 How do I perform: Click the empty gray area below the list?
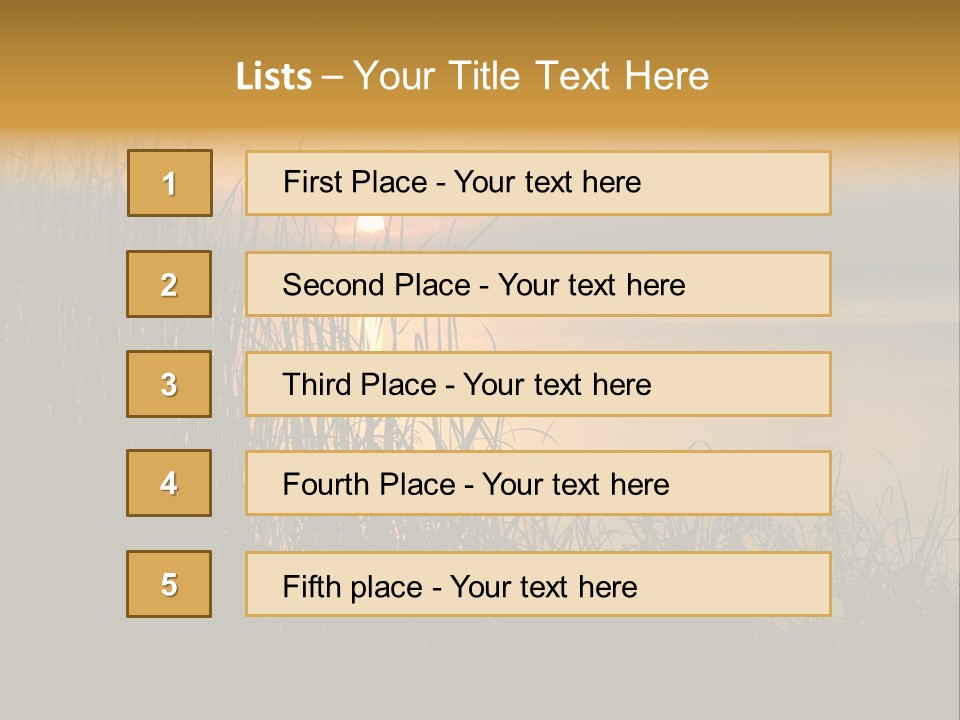click(480, 670)
